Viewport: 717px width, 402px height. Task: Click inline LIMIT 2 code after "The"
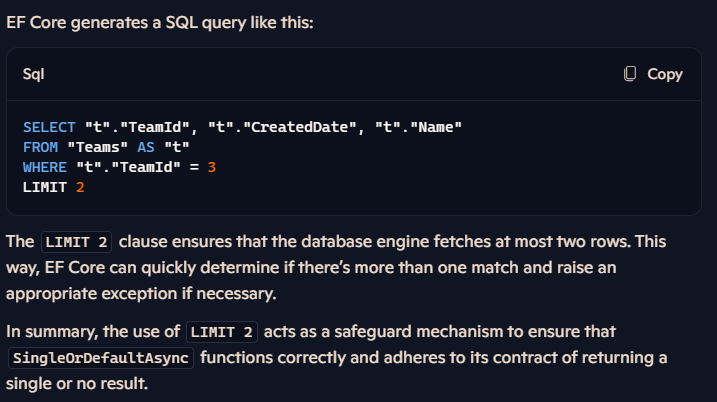pos(76,242)
